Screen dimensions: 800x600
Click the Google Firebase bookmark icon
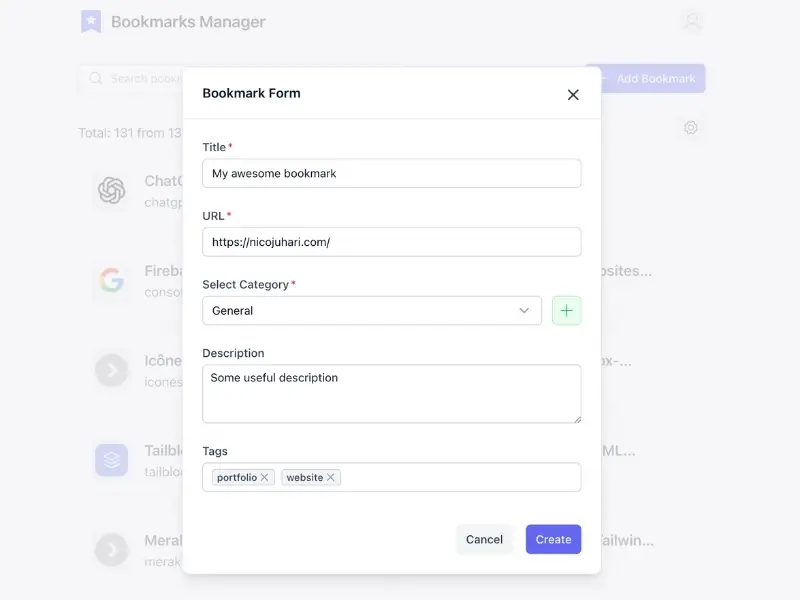pos(111,281)
